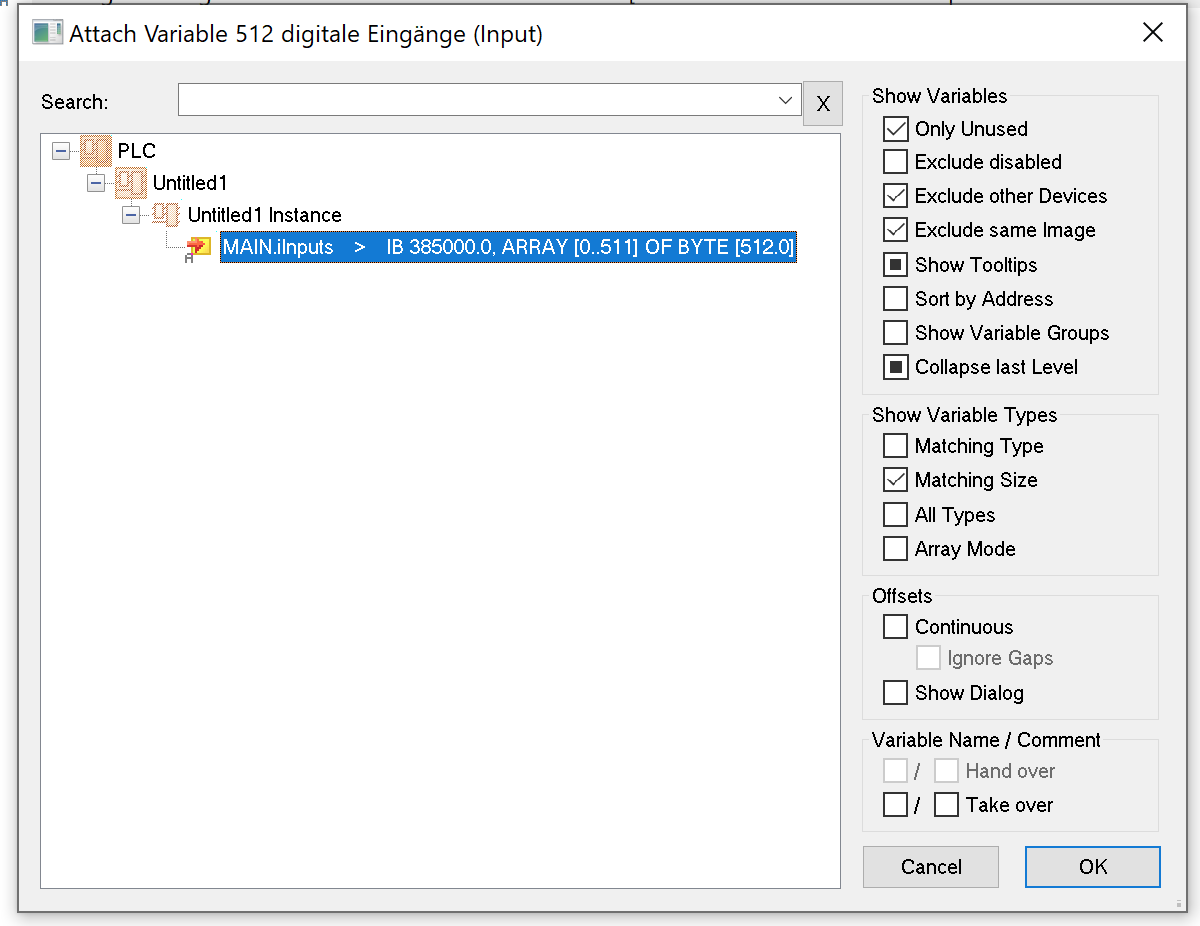Uncheck Exclude same Image
The height and width of the screenshot is (926, 1200).
pyautogui.click(x=895, y=230)
